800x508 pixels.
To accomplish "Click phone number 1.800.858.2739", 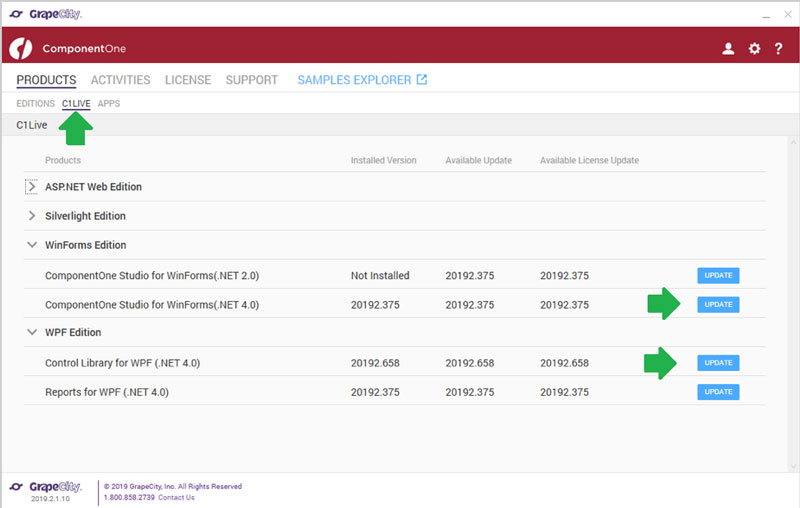I will click(129, 497).
